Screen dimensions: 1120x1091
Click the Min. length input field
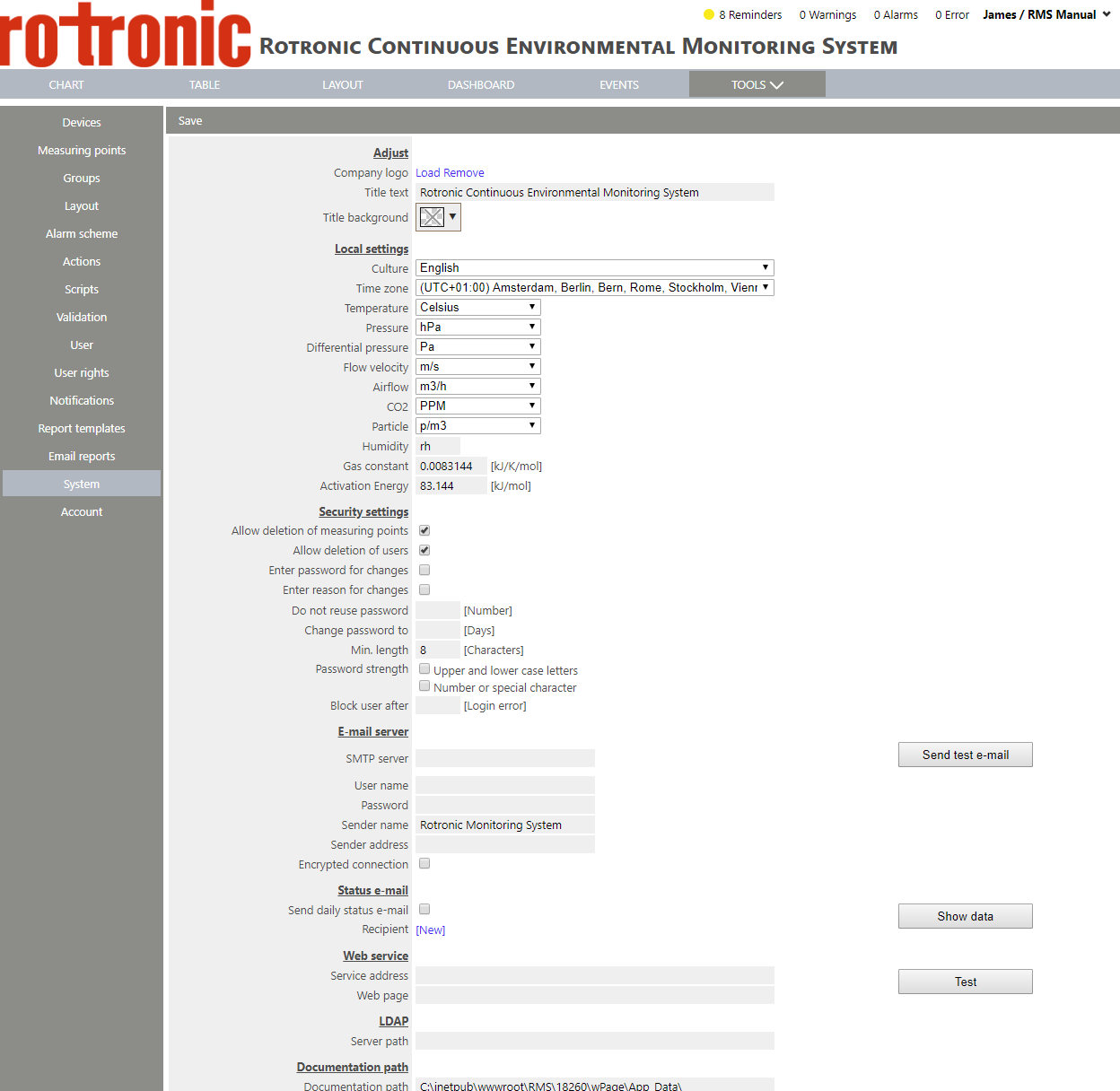coord(438,650)
